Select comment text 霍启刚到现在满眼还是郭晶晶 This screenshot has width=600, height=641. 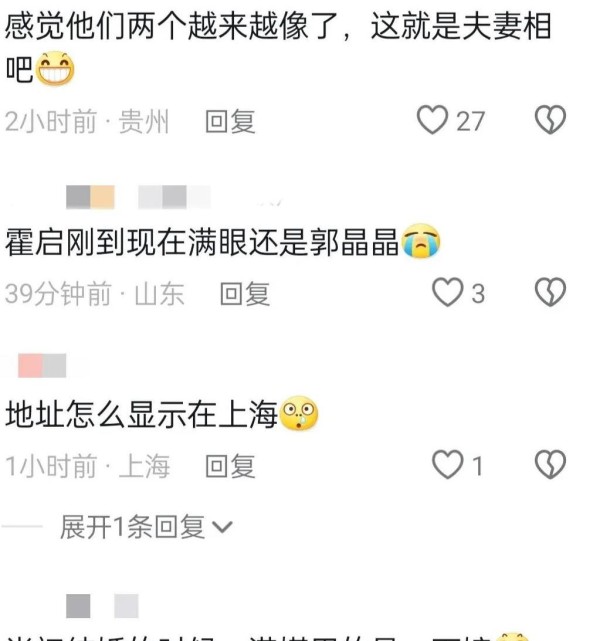point(202,242)
